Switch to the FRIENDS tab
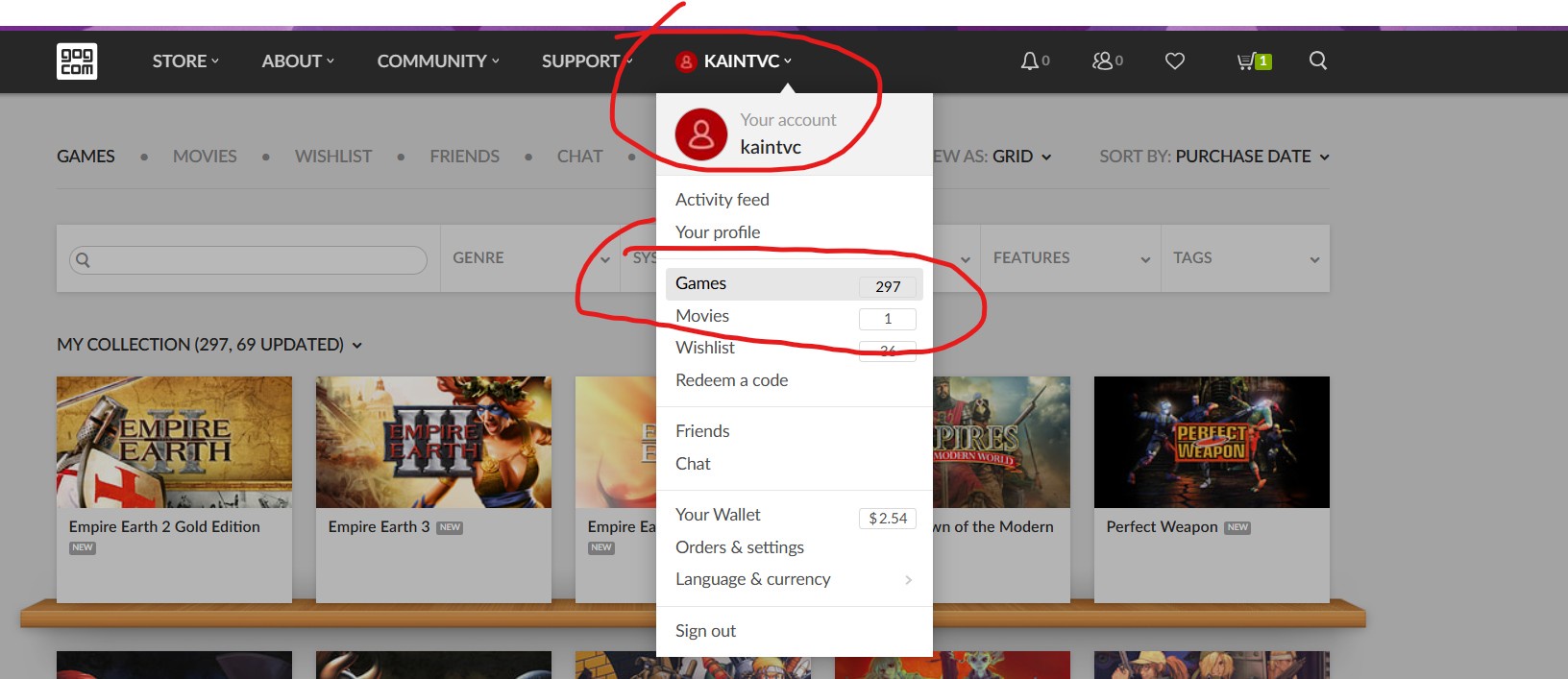 click(x=464, y=157)
